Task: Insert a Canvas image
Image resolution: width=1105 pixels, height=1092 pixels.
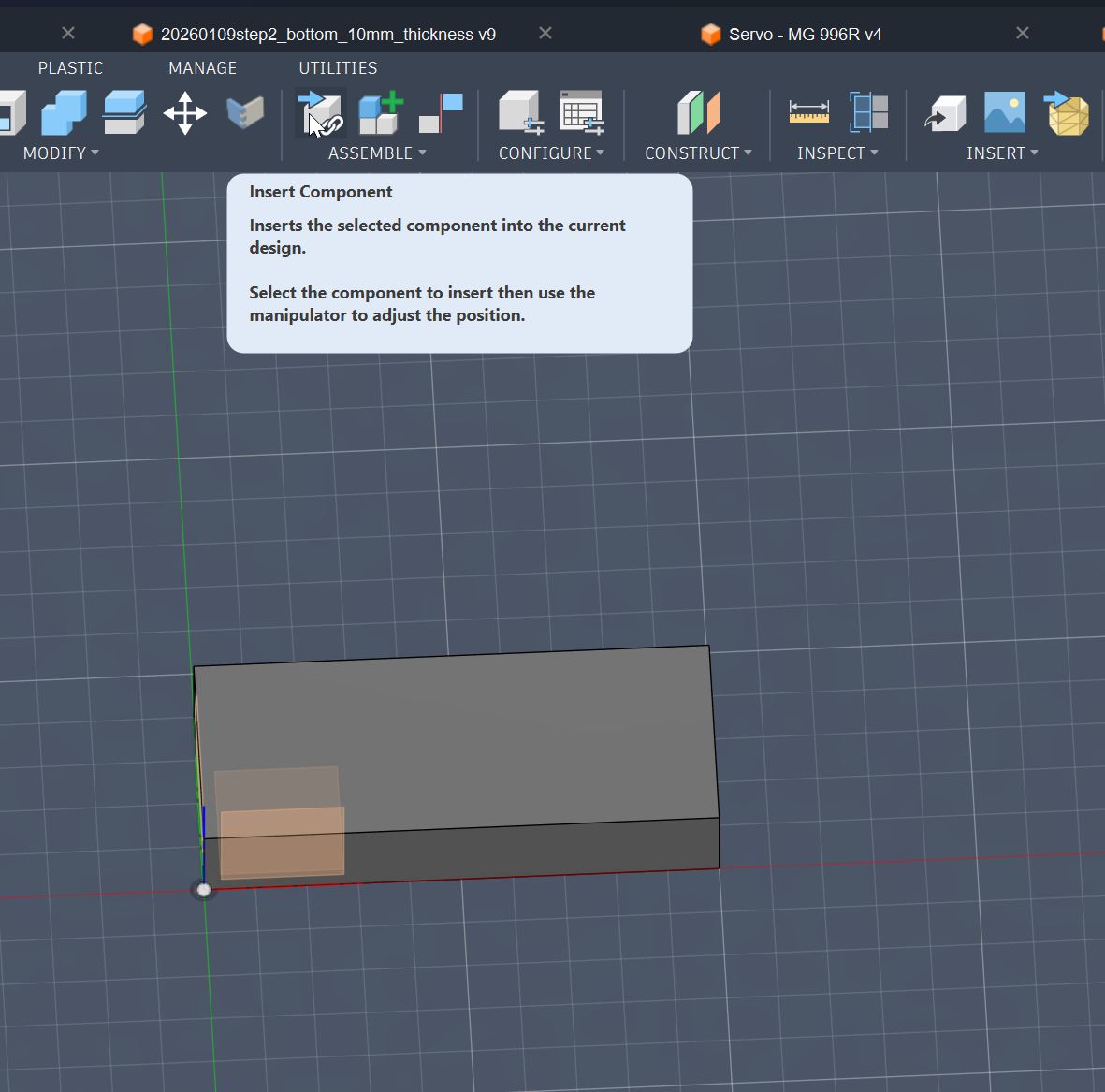Action: point(1003,112)
